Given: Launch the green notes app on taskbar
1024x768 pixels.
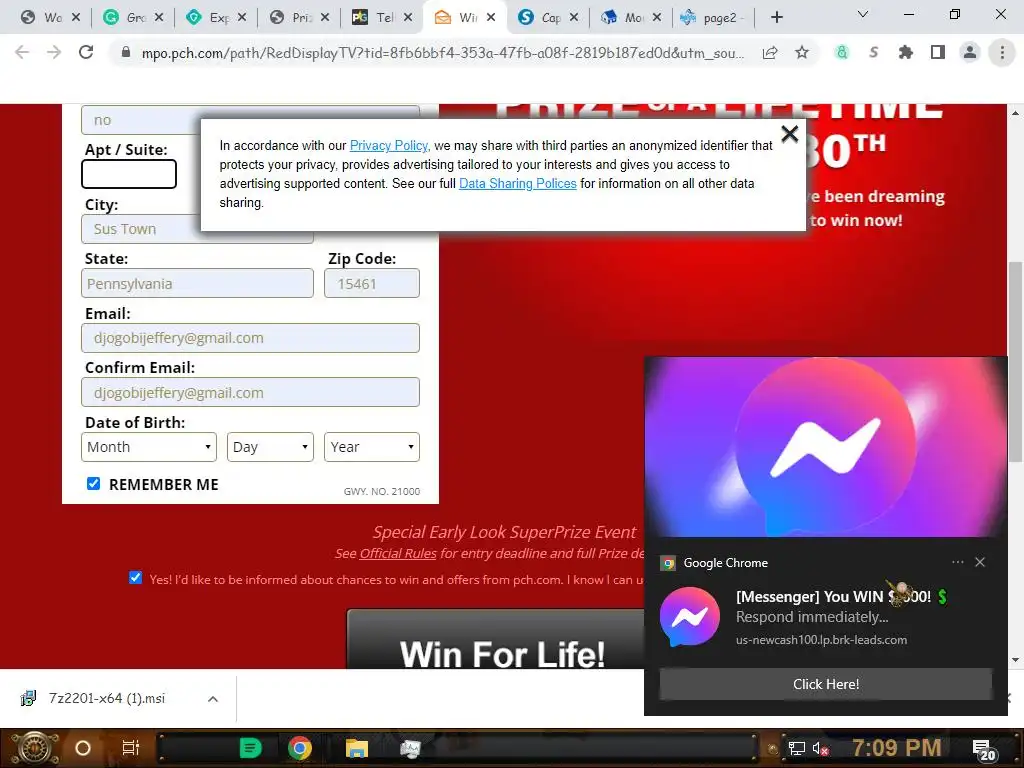Looking at the screenshot, I should pyautogui.click(x=250, y=748).
